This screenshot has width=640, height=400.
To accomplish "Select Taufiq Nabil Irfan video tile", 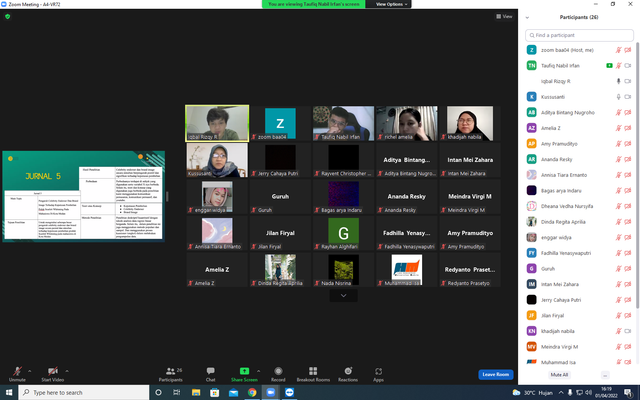I will pos(343,123).
